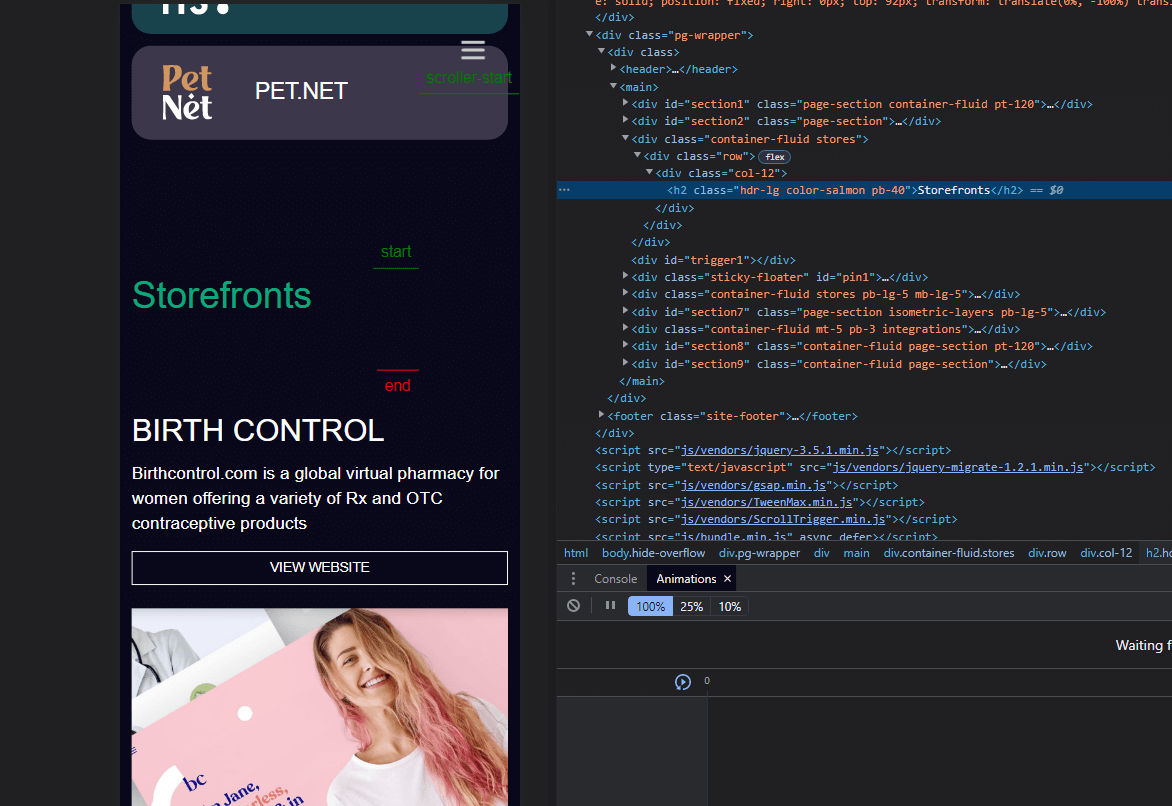Image resolution: width=1172 pixels, height=806 pixels.
Task: Expand the header element node
Action: (613, 68)
